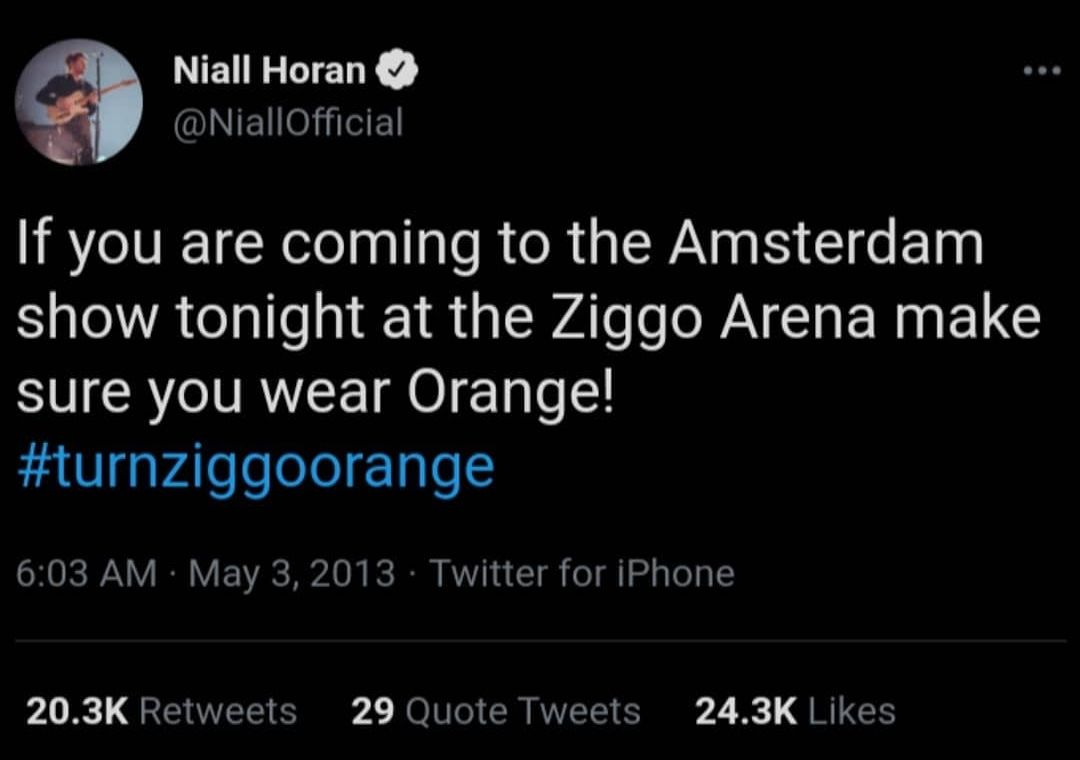The height and width of the screenshot is (760, 1080).
Task: Open the three-dot more options menu
Action: (1042, 70)
